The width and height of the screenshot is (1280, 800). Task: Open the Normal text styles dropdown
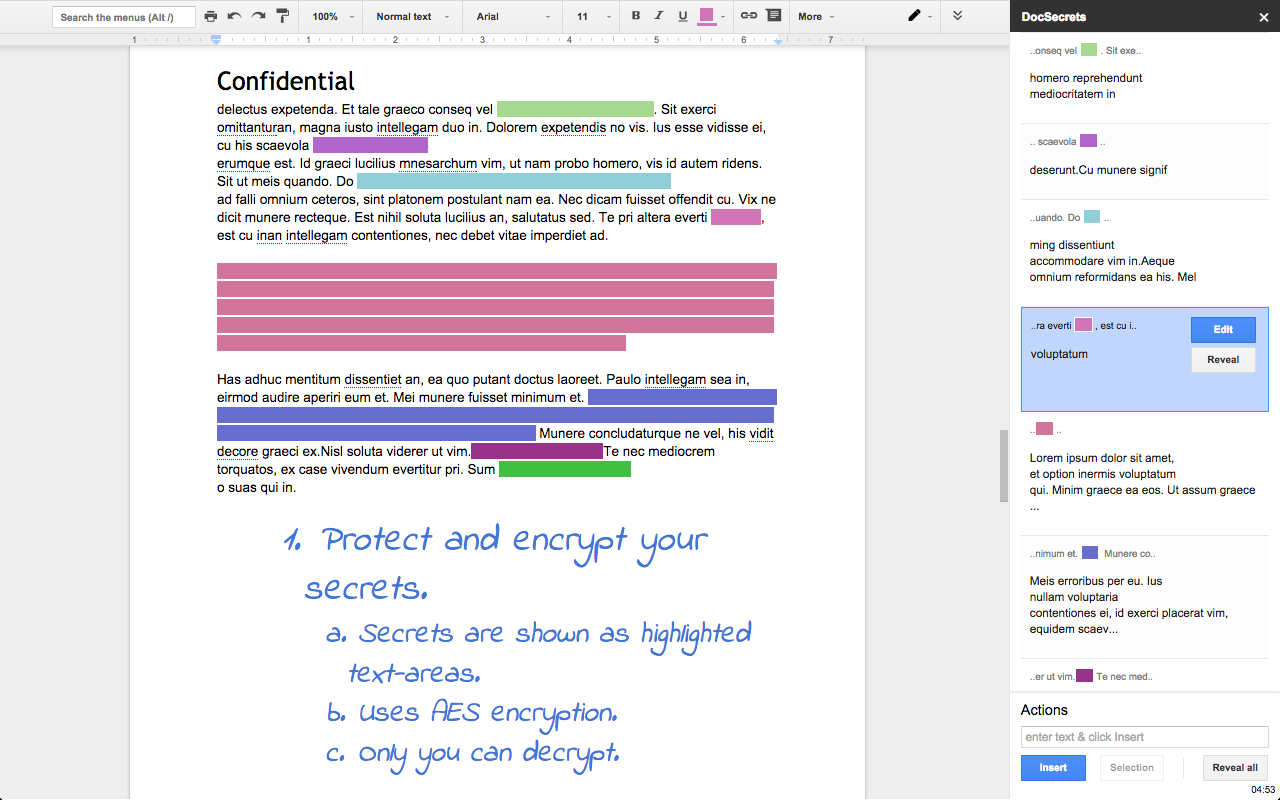coord(411,16)
